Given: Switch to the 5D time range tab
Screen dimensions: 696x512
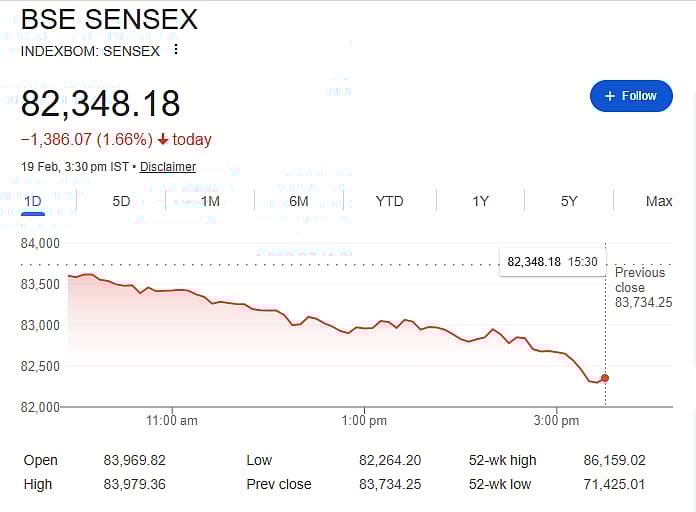Looking at the screenshot, I should [x=121, y=201].
